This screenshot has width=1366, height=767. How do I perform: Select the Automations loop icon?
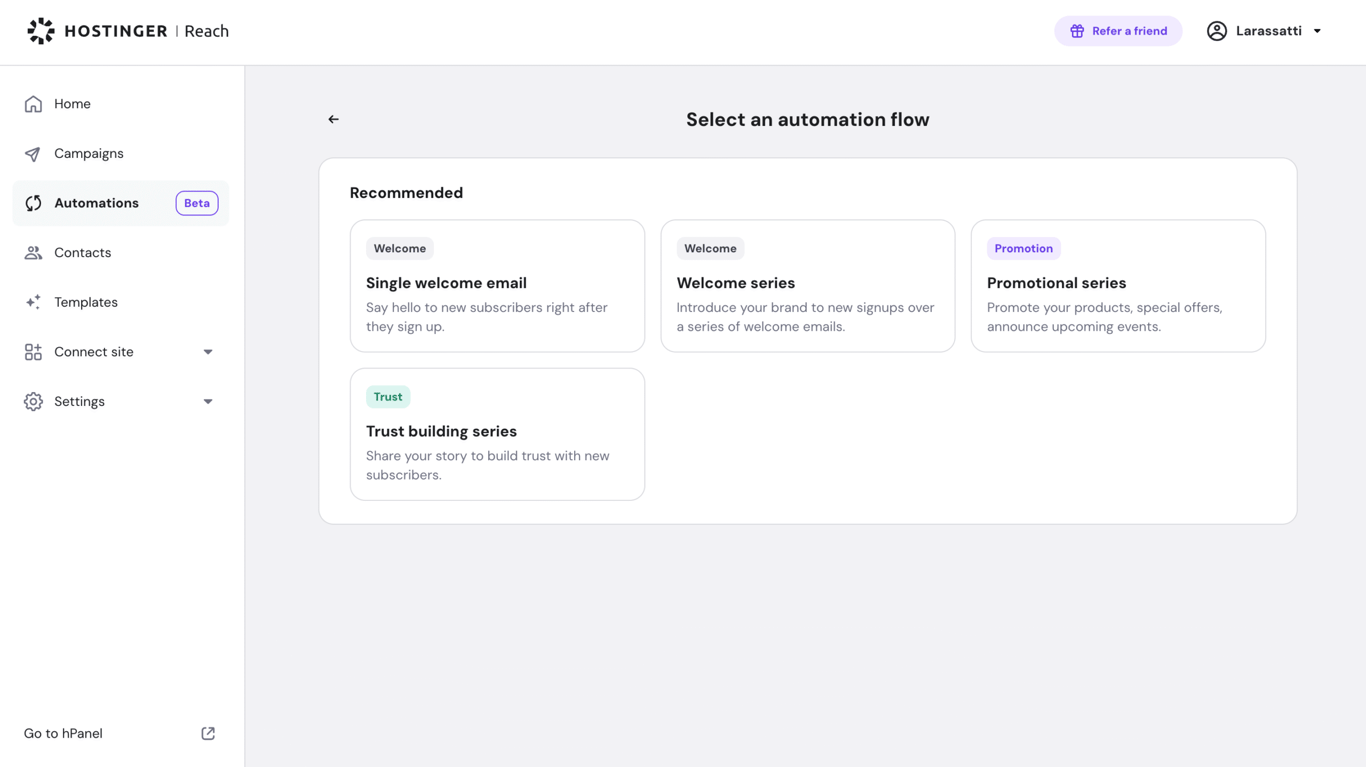click(x=33, y=202)
